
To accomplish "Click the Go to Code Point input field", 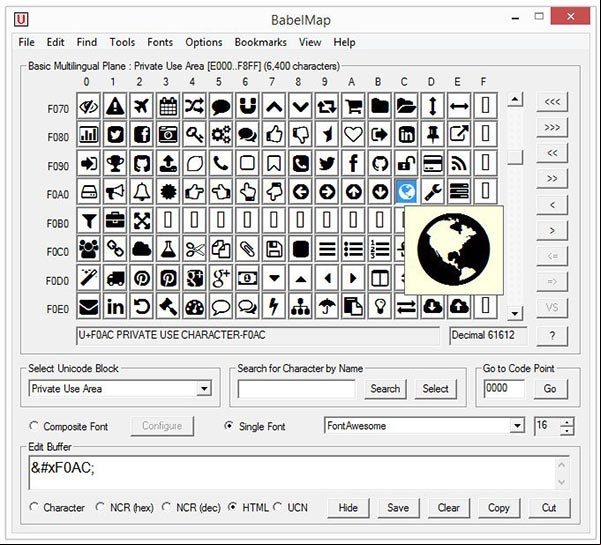I will coord(504,389).
